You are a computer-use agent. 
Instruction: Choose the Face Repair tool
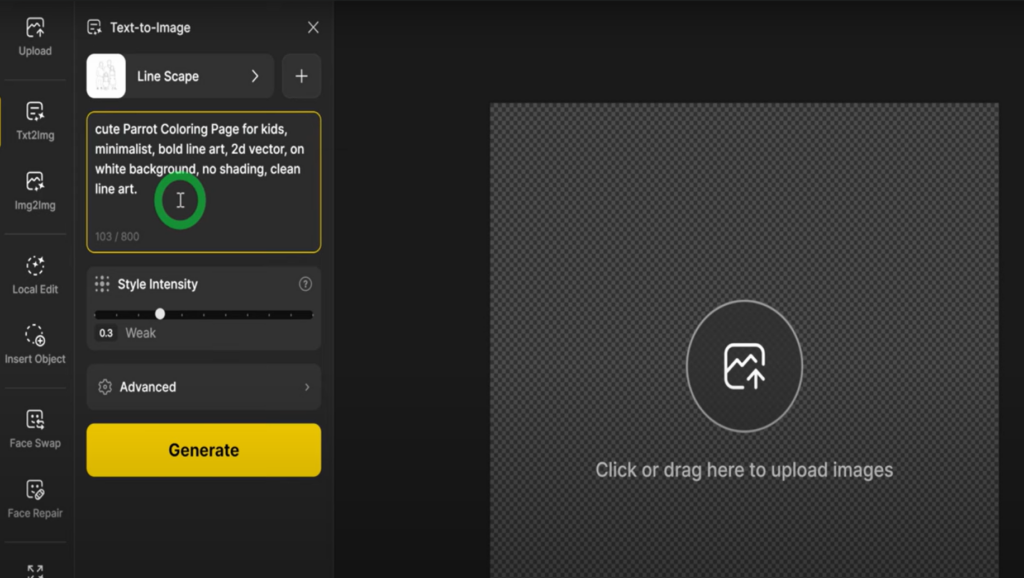pyautogui.click(x=35, y=498)
